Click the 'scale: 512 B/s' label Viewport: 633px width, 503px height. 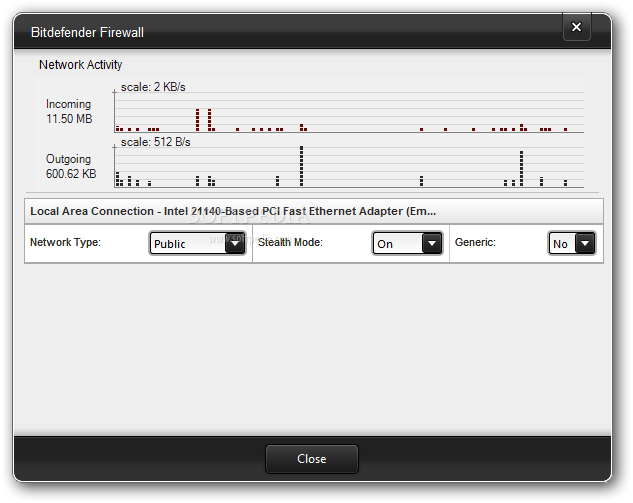point(155,142)
